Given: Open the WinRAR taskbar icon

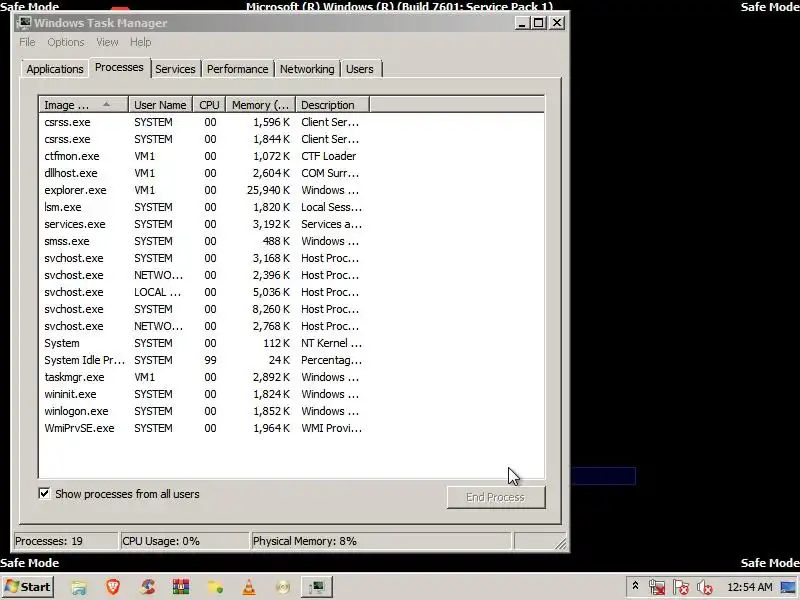Looking at the screenshot, I should 181,587.
